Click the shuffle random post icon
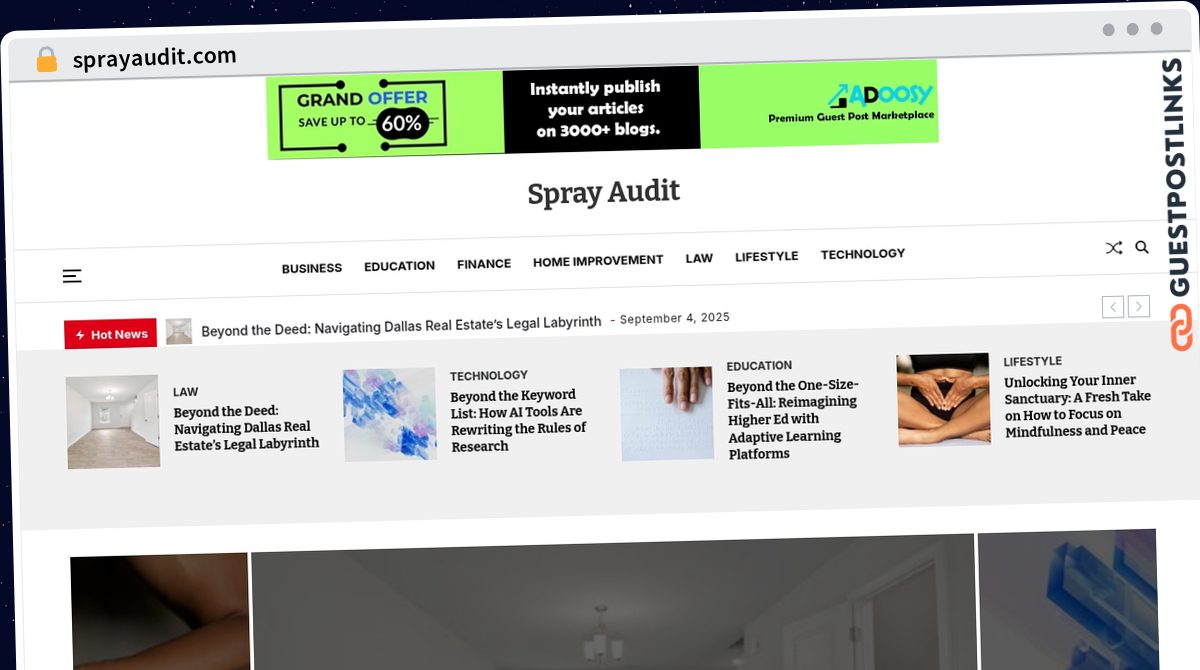 (1113, 248)
